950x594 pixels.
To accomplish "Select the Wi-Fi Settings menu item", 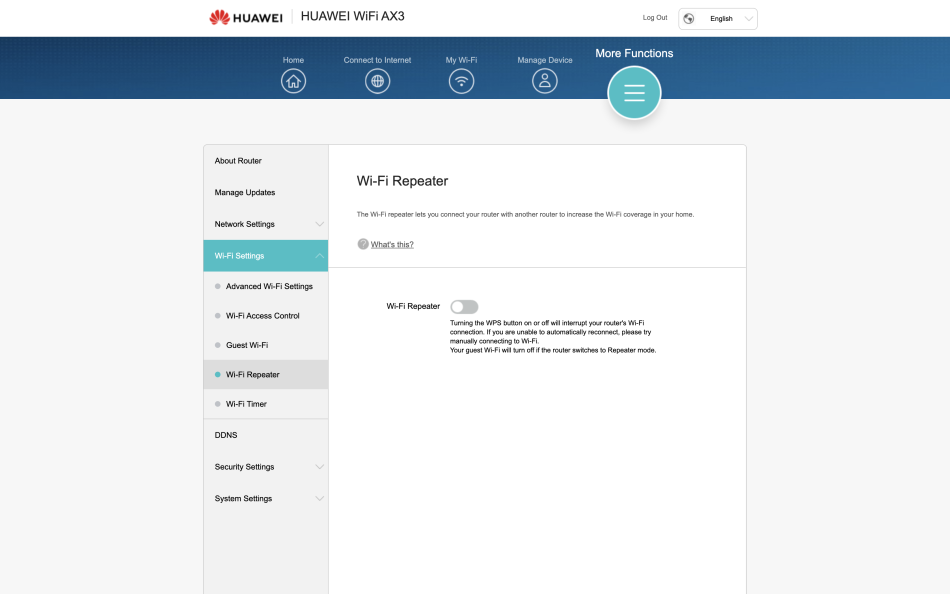I will pyautogui.click(x=266, y=256).
